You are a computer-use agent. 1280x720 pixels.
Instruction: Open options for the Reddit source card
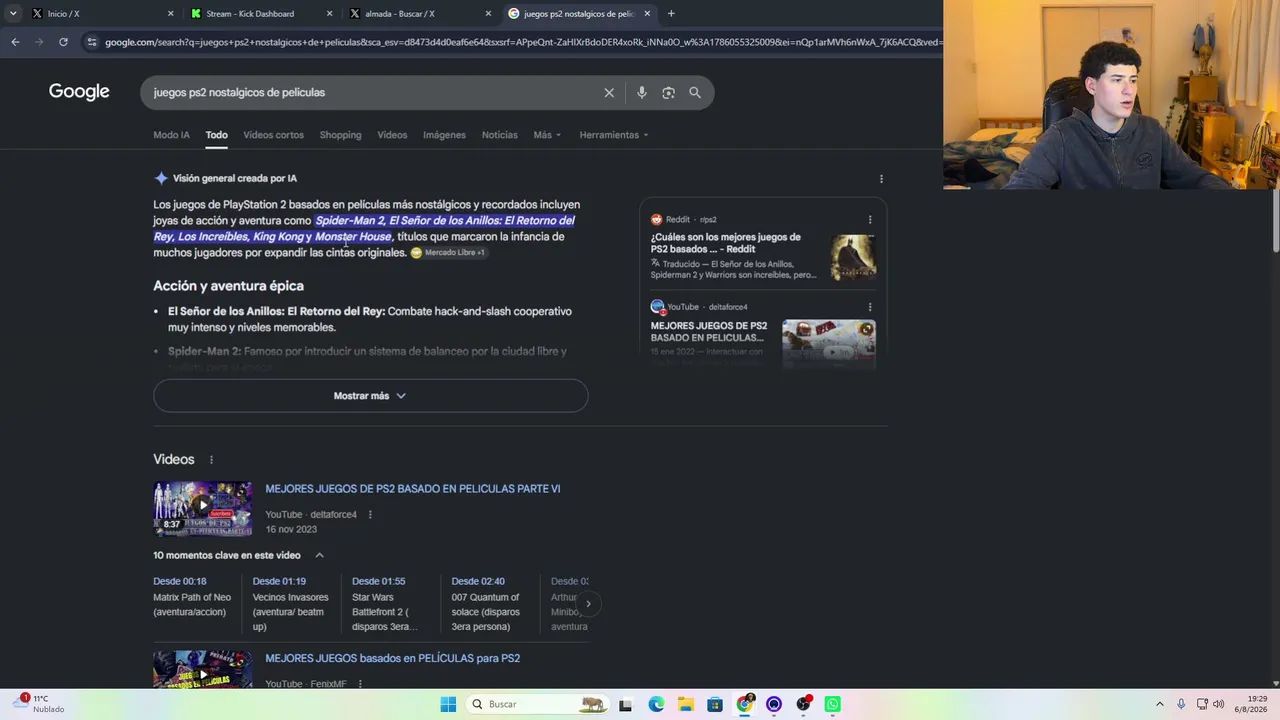(870, 220)
